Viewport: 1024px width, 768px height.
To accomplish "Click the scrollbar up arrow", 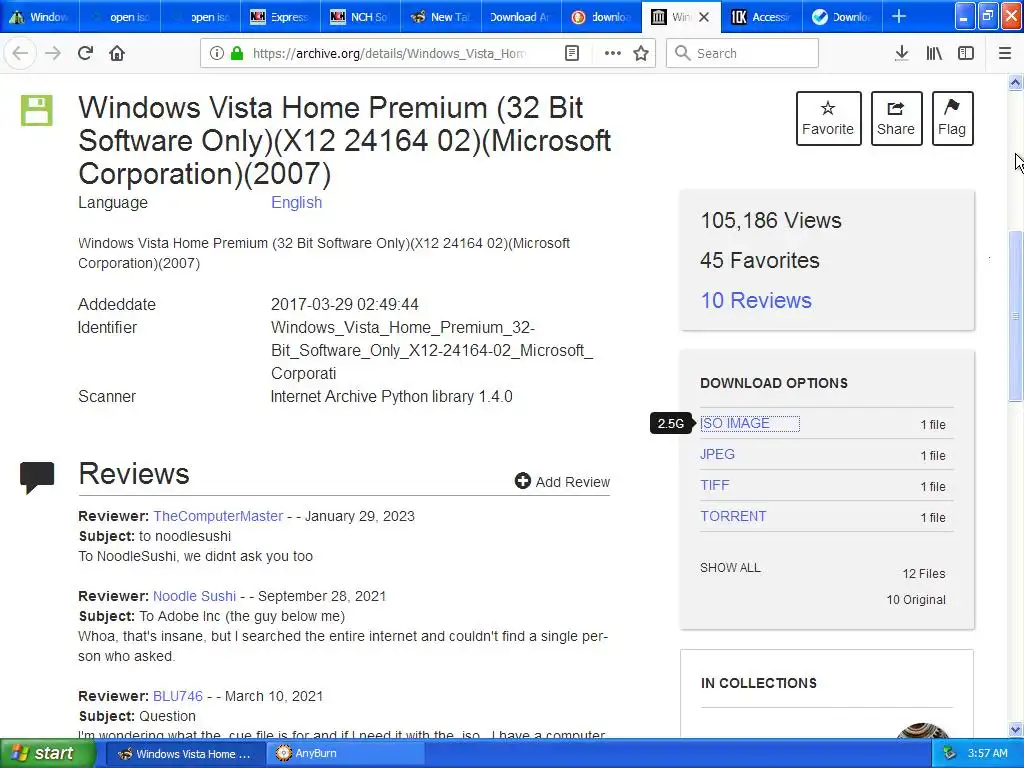I will [1016, 82].
